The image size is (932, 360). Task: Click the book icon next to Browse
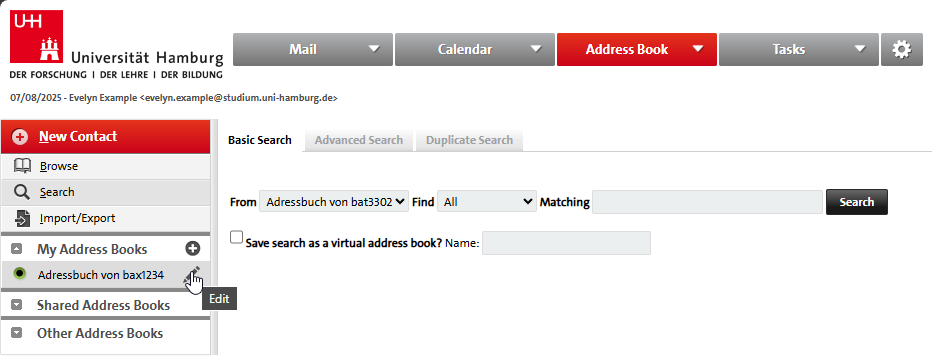pos(22,166)
